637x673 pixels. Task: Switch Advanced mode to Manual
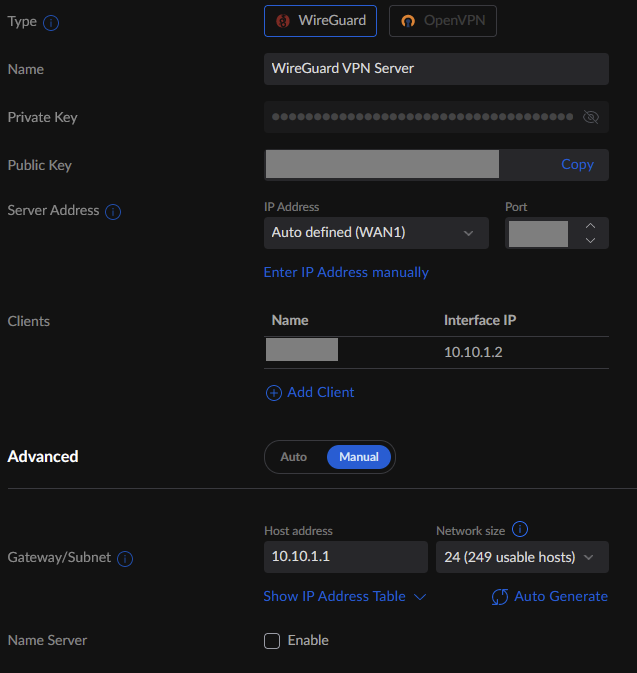point(359,457)
